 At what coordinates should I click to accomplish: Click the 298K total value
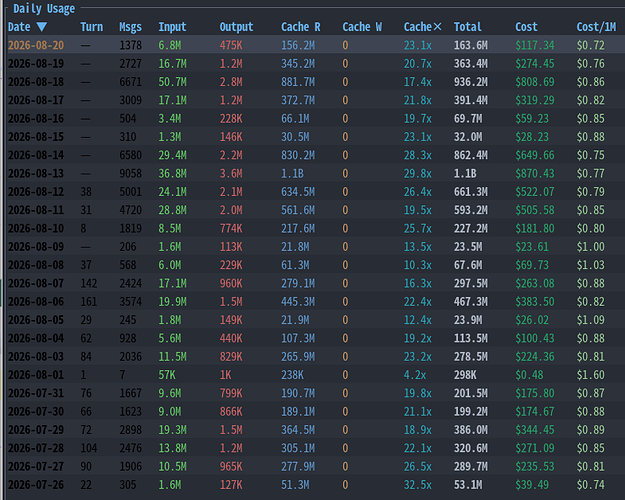[465, 375]
